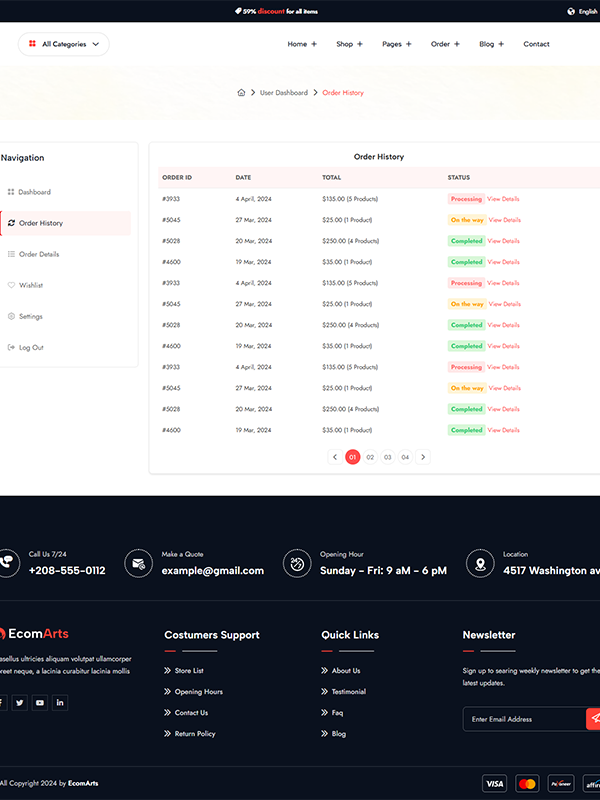Click the home icon in breadcrumb

click(x=241, y=93)
